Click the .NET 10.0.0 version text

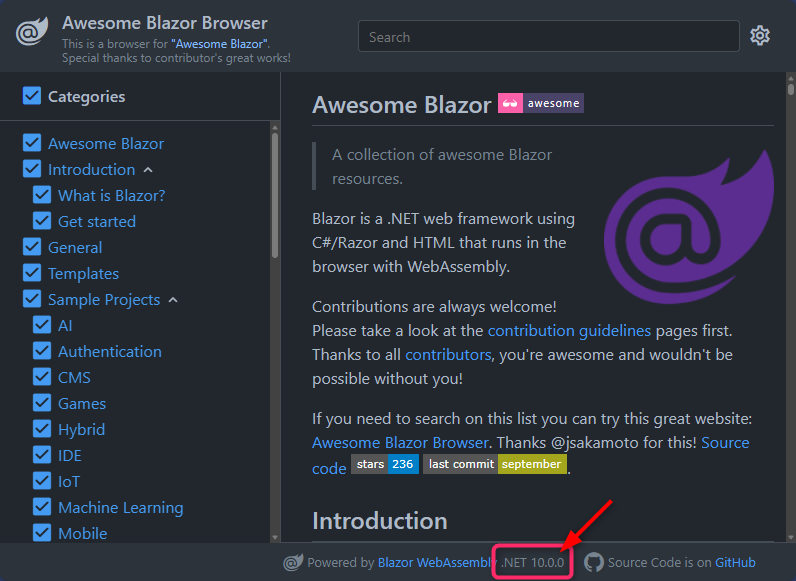point(533,563)
